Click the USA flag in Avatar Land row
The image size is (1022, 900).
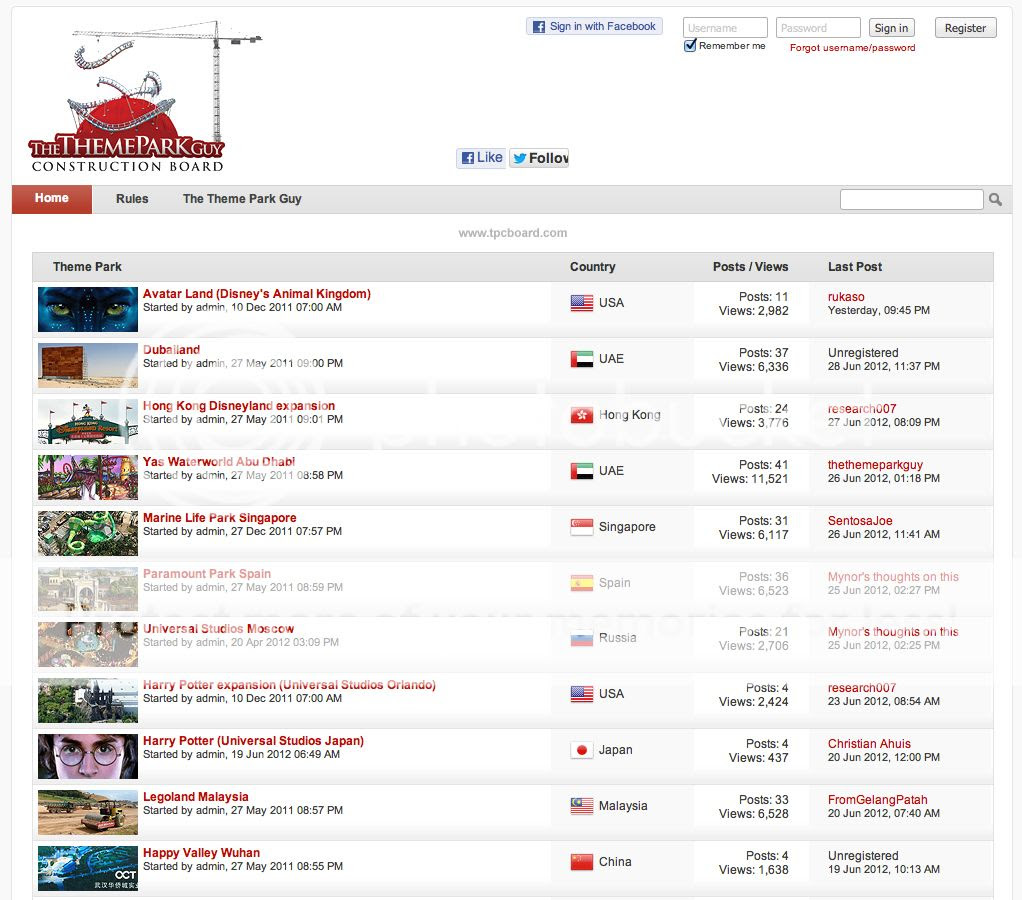581,303
